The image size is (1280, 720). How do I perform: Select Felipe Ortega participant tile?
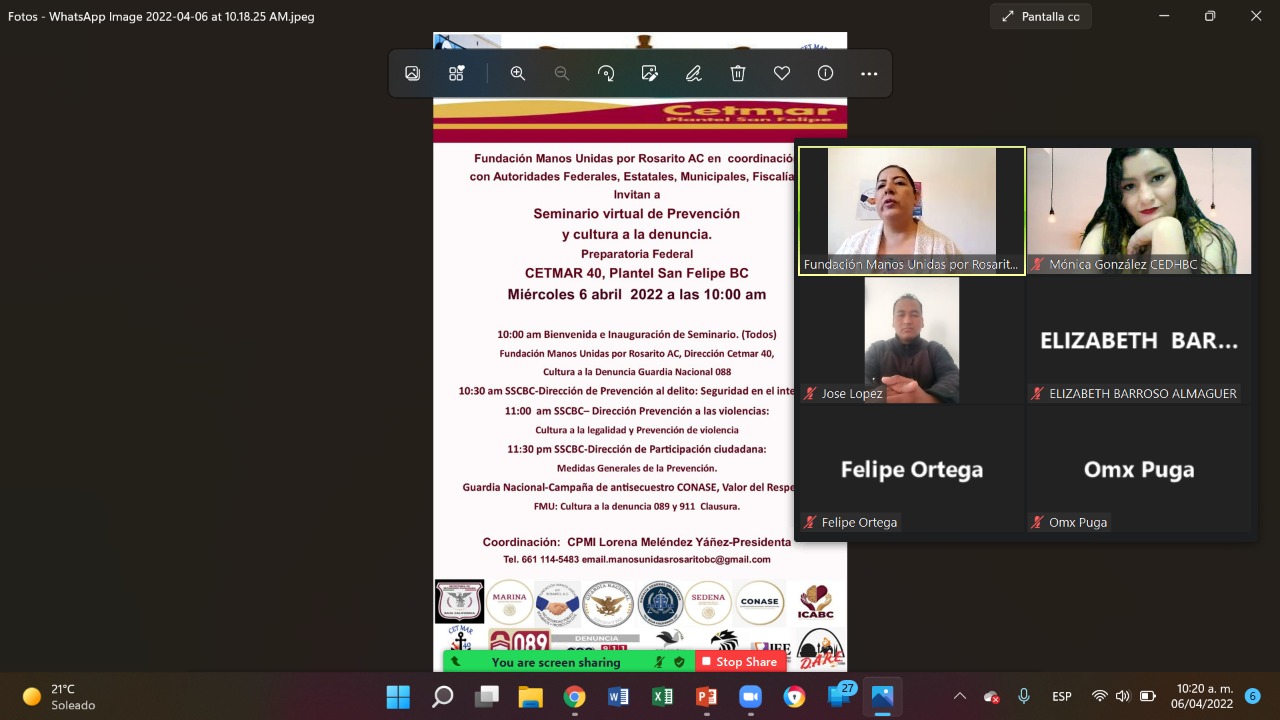tap(912, 469)
